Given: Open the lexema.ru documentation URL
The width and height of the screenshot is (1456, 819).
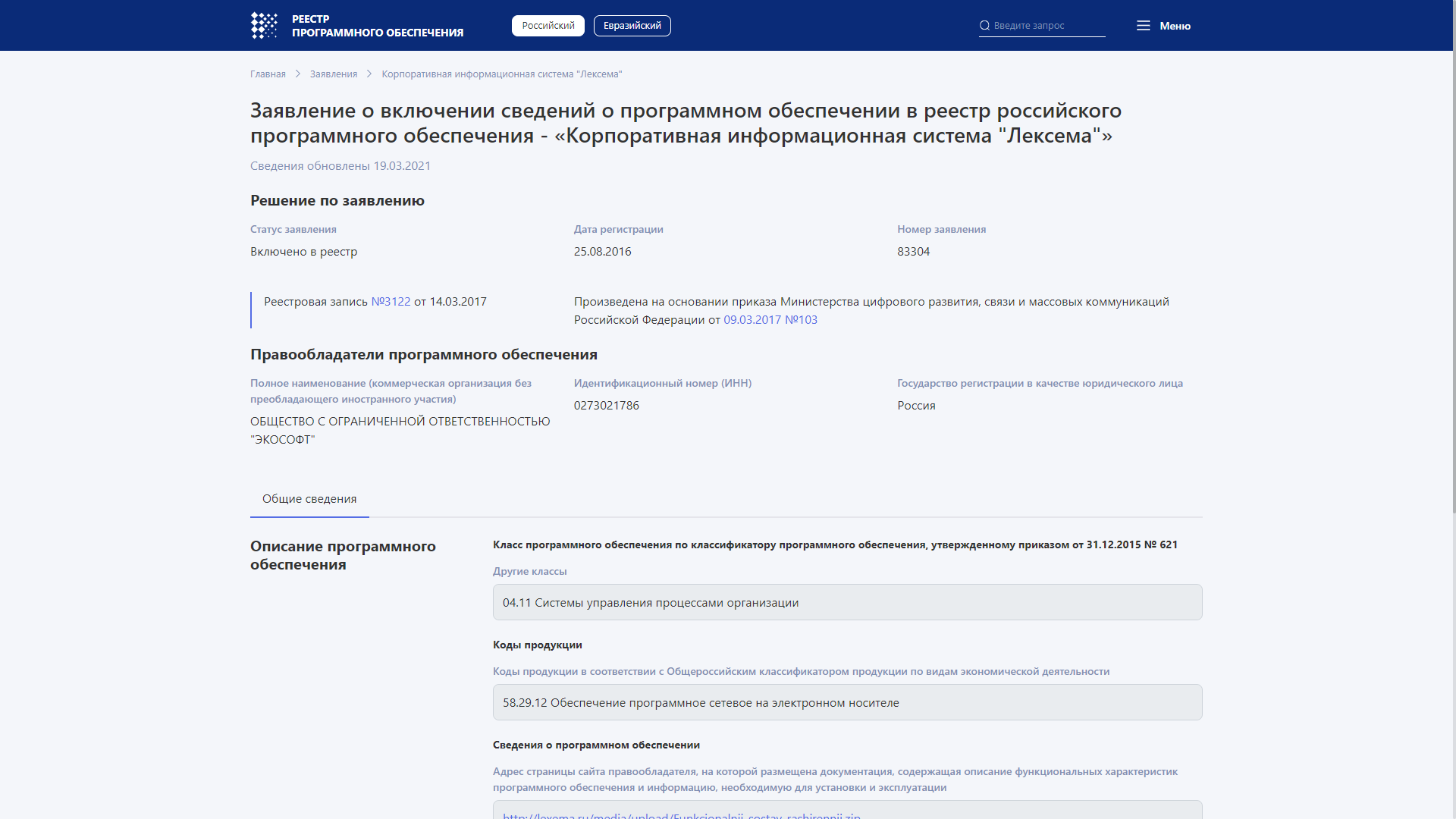Looking at the screenshot, I should (682, 815).
